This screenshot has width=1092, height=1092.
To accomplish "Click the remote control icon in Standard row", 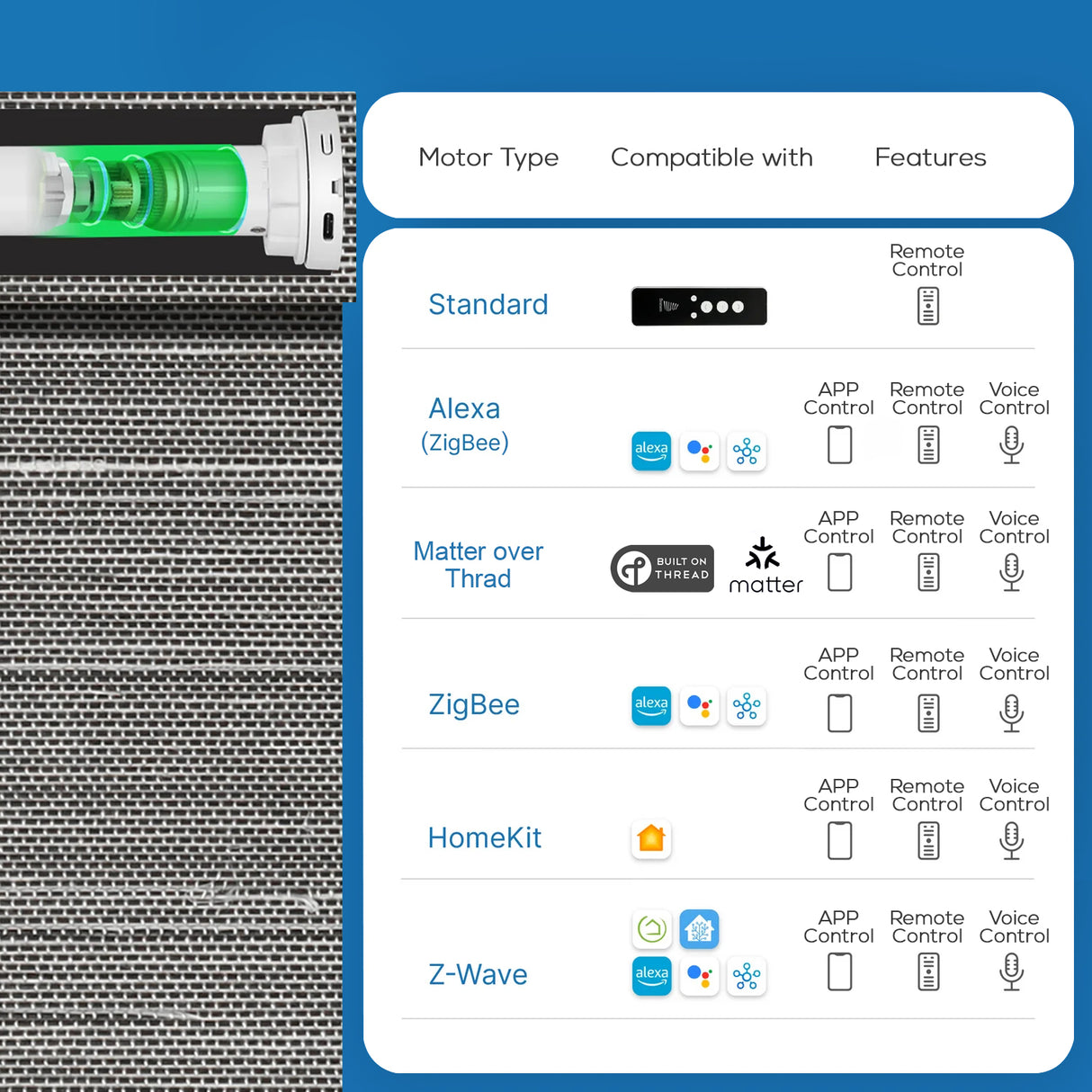I will [928, 306].
